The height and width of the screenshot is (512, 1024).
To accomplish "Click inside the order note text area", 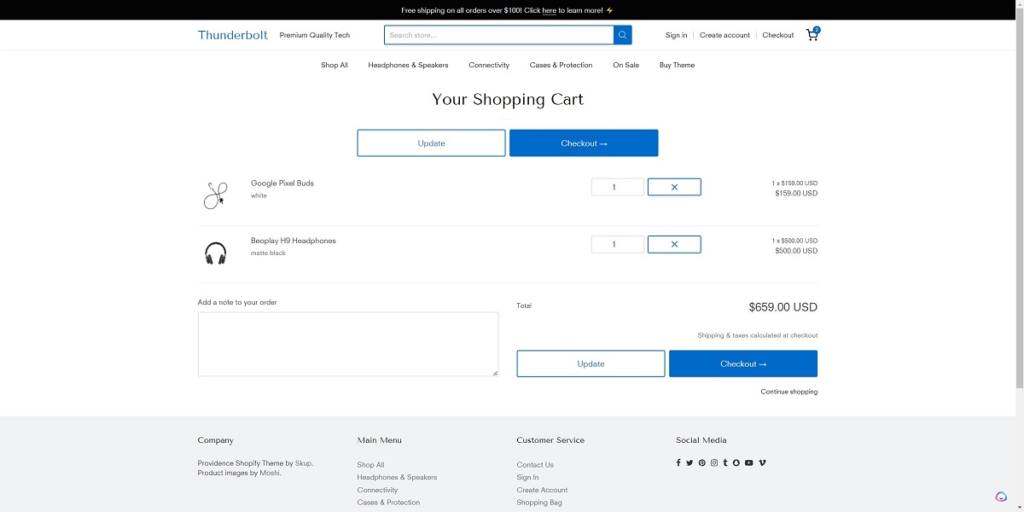I will [348, 344].
